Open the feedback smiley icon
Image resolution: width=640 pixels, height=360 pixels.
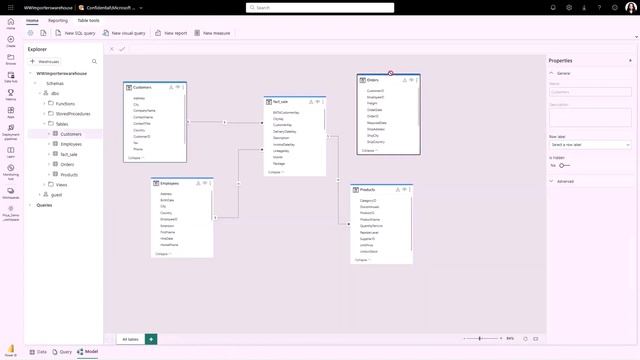pos(615,7)
